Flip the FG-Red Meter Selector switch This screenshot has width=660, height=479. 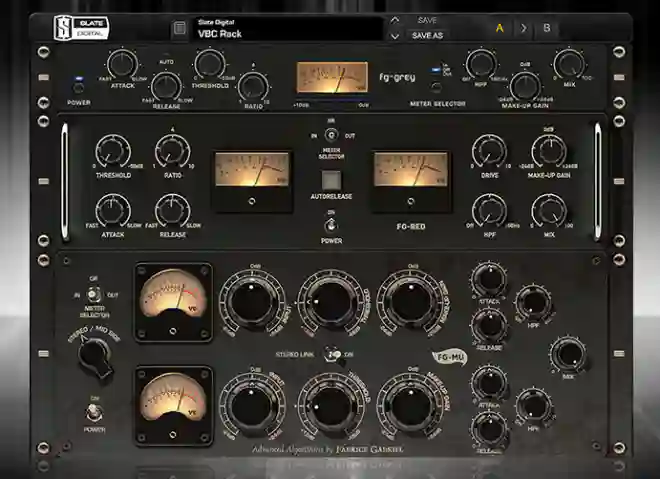coord(331,136)
